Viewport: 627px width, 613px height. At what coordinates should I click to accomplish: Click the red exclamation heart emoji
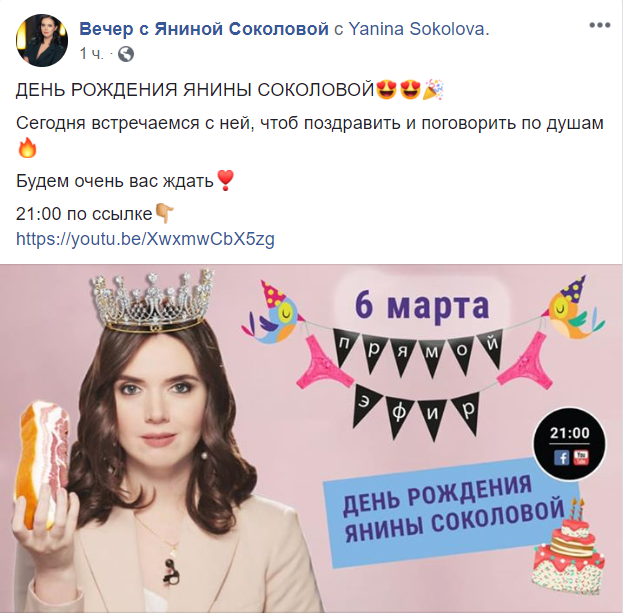click(x=225, y=180)
